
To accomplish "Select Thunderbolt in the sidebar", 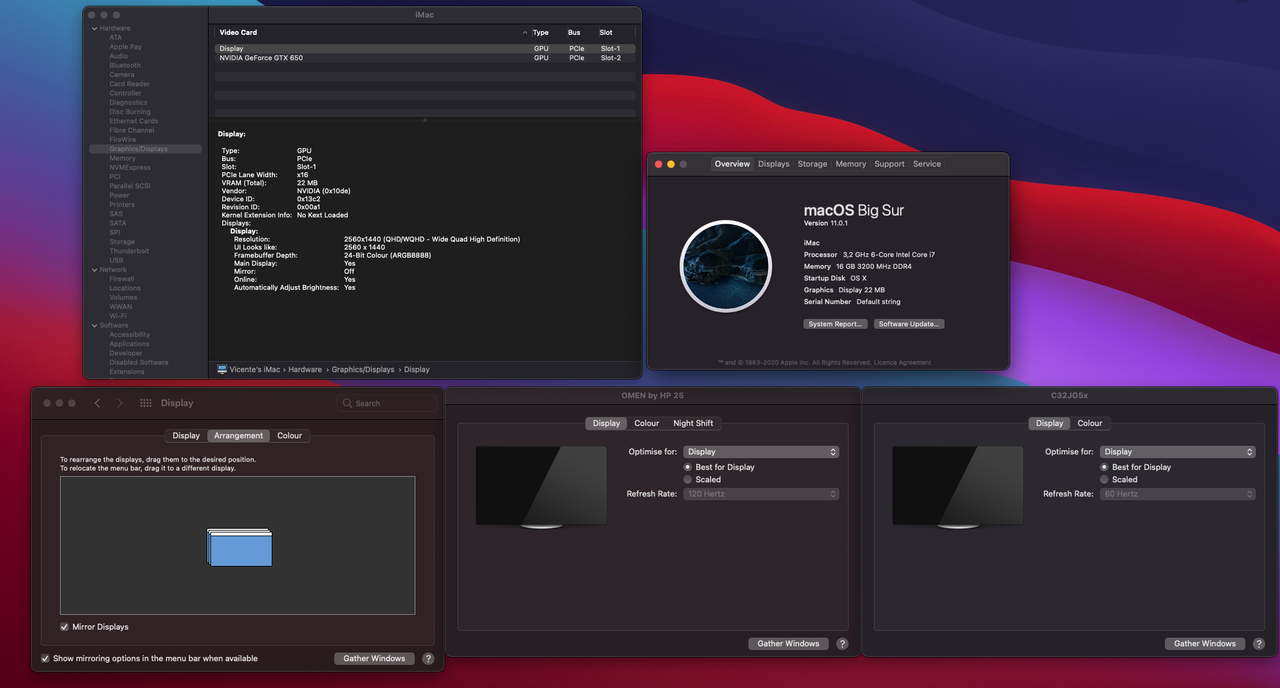I will coord(129,251).
